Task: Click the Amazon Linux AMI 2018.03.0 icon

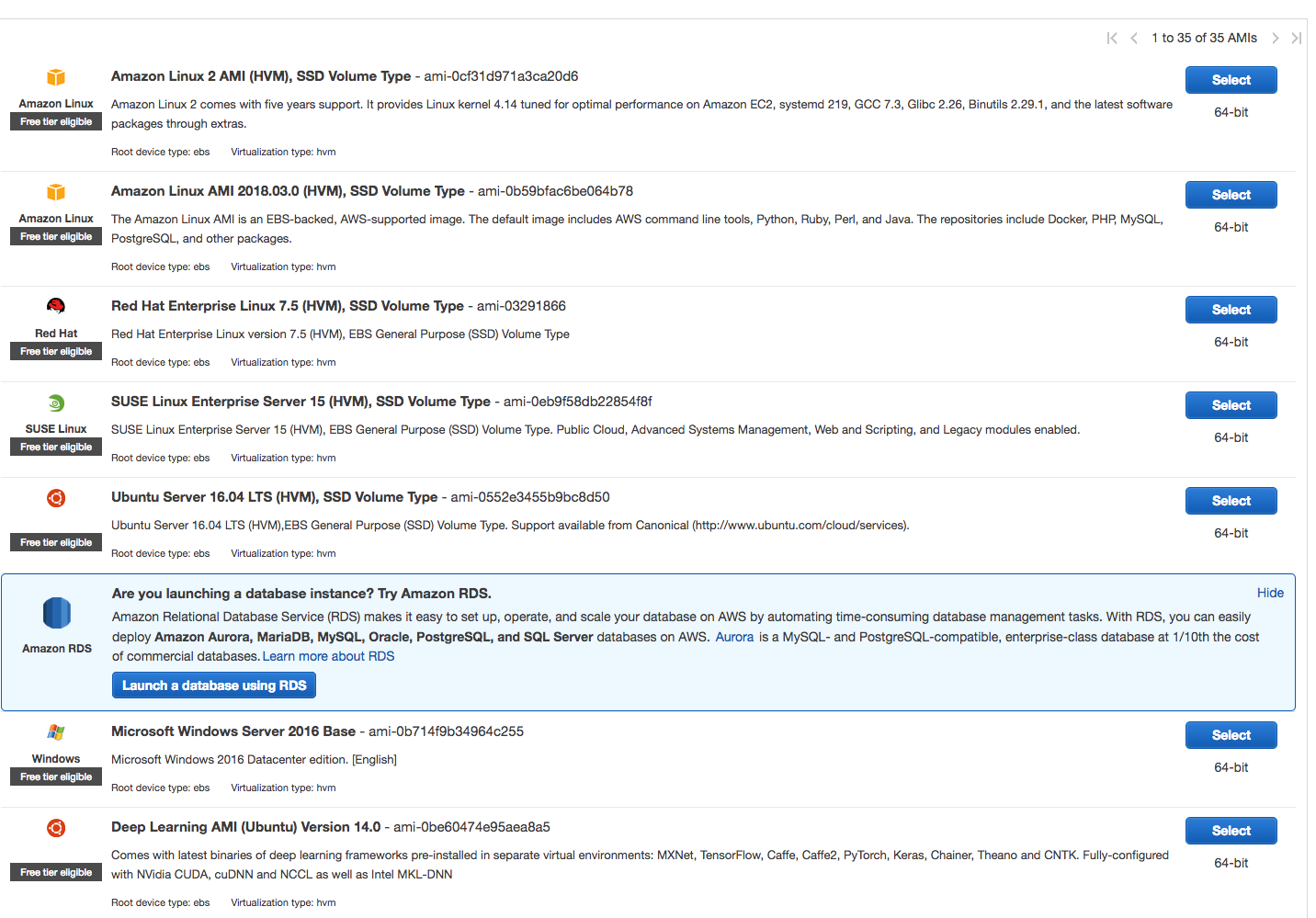Action: pos(56,192)
